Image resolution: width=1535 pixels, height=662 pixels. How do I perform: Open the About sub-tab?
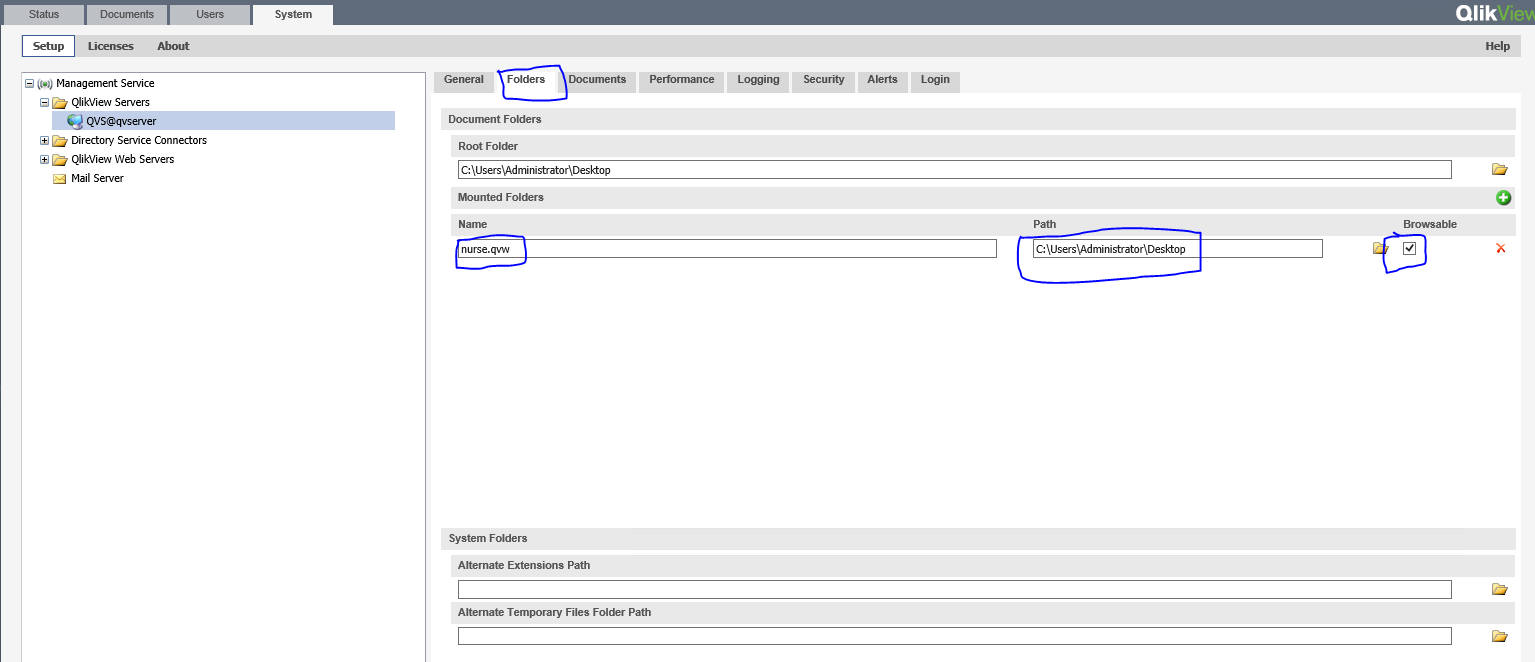click(x=173, y=46)
